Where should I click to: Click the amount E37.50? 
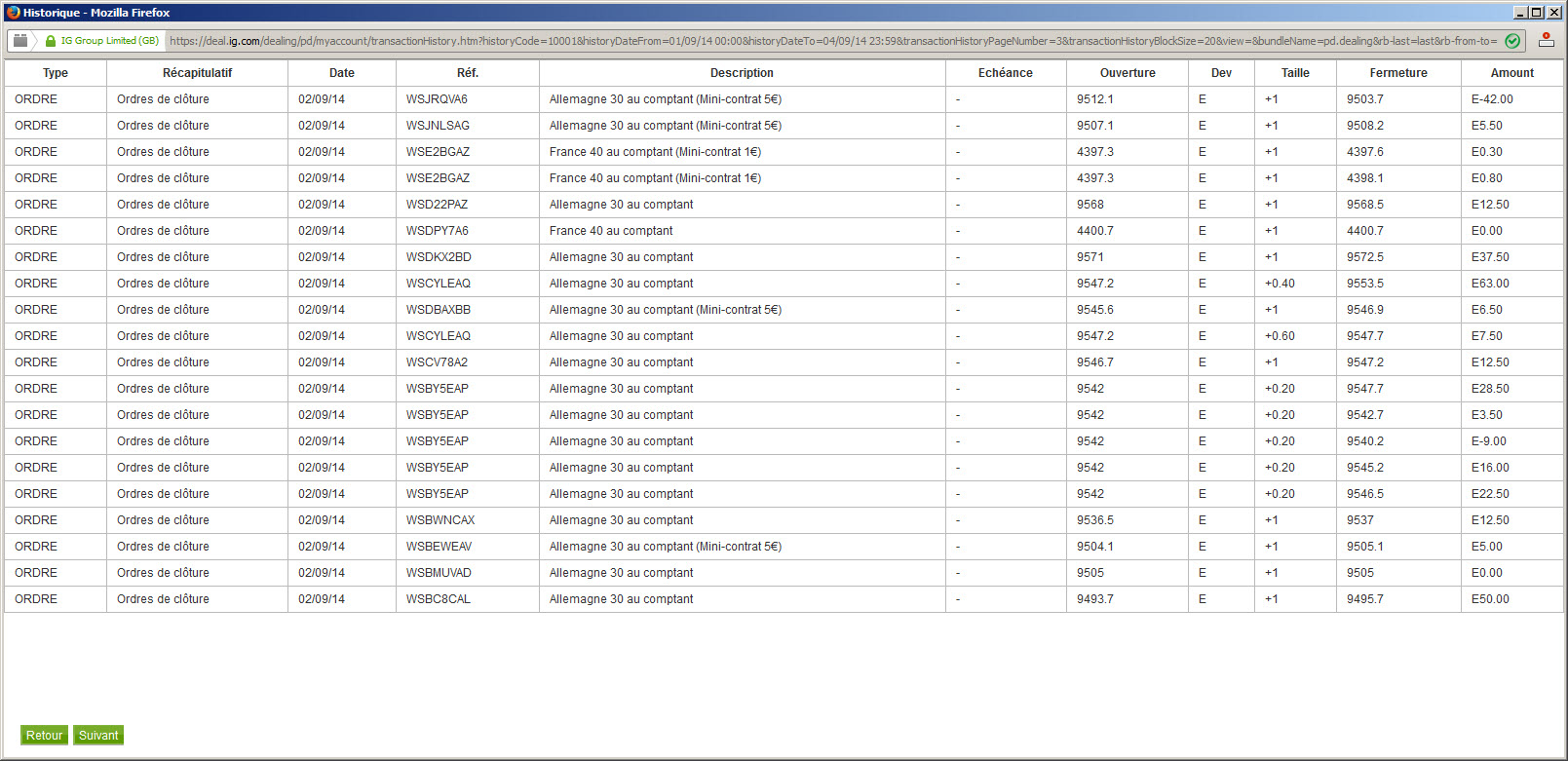coord(1490,257)
